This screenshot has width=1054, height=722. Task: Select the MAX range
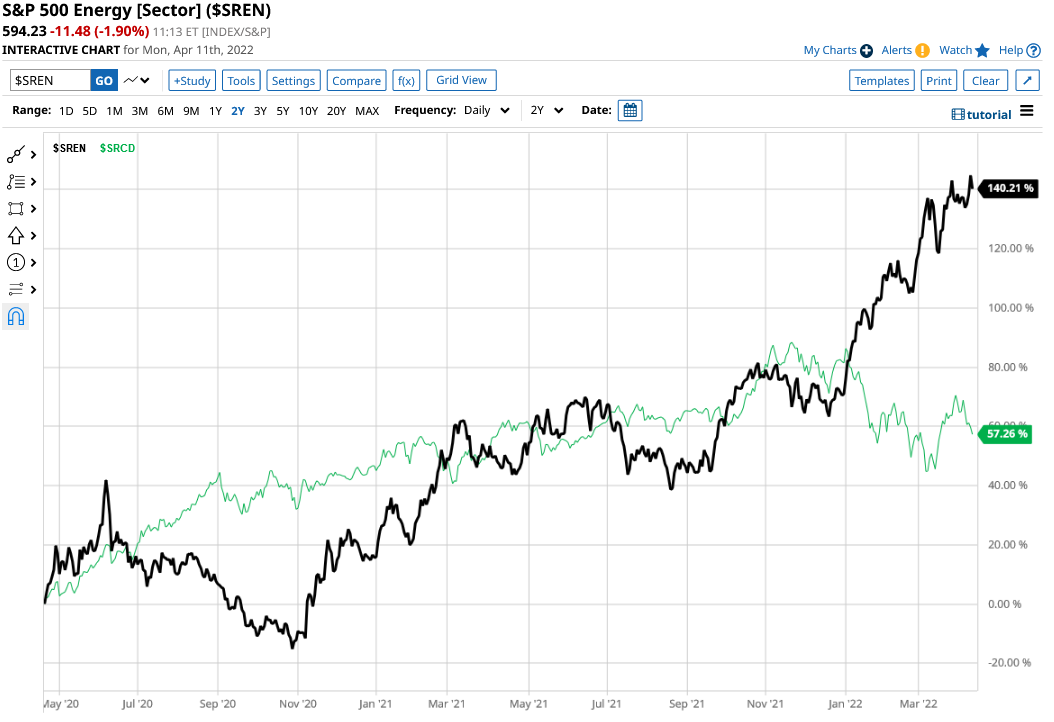click(367, 111)
